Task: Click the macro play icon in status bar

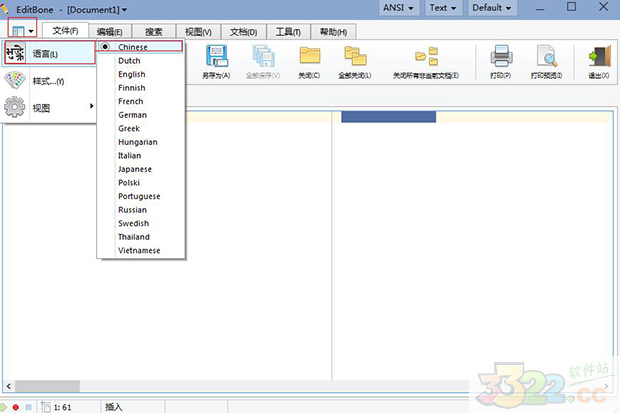Action: tap(4, 407)
